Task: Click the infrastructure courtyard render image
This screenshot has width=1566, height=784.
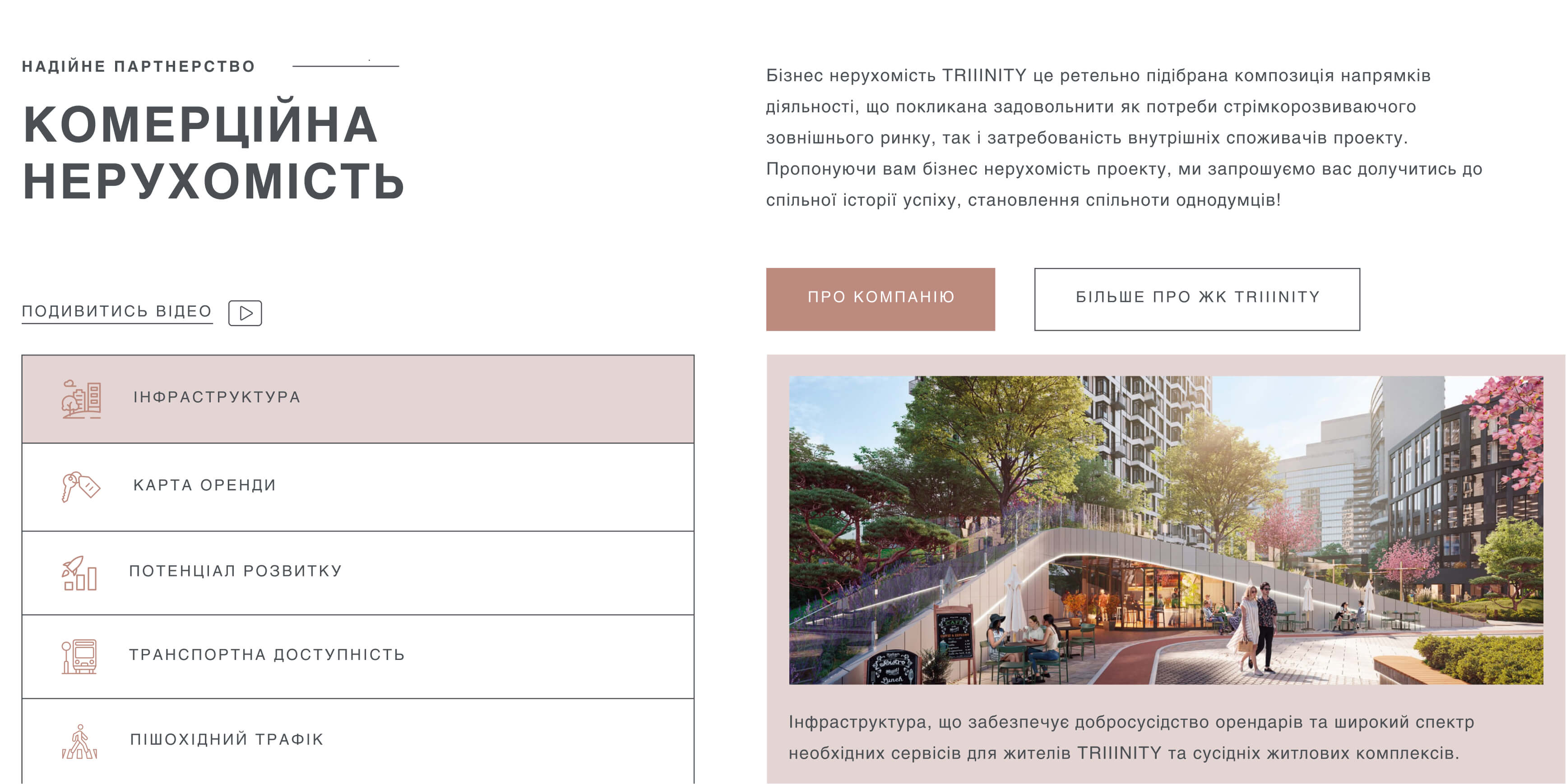Action: tap(1165, 530)
